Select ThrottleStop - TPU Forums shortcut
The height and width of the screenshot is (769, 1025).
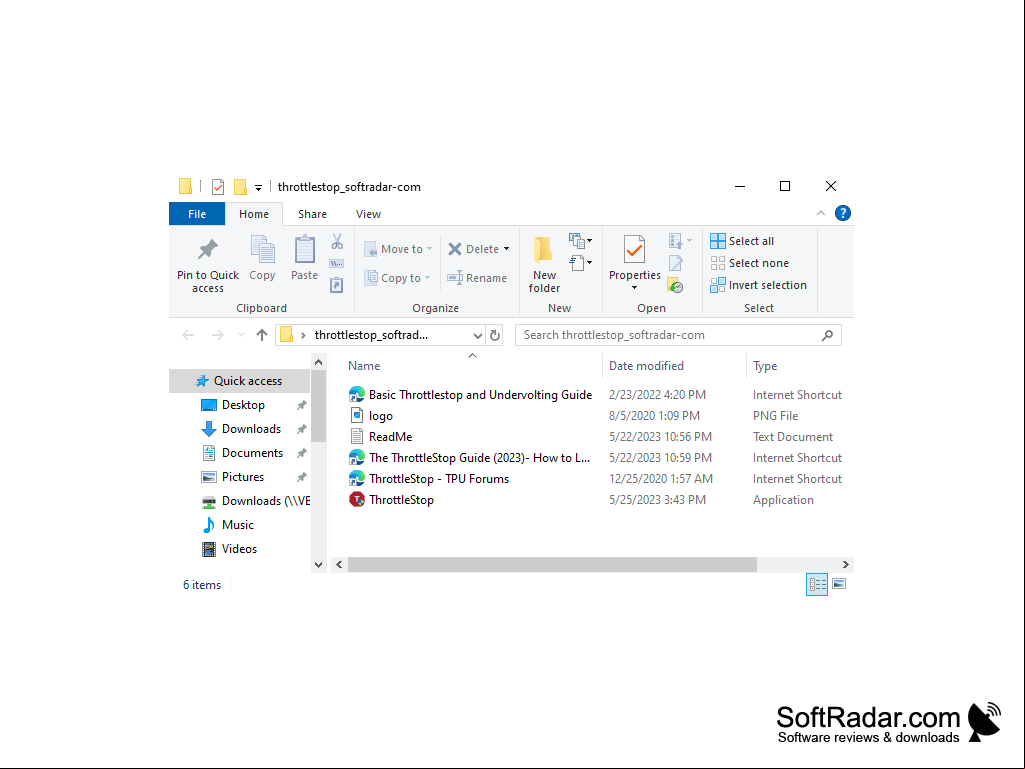(x=429, y=479)
